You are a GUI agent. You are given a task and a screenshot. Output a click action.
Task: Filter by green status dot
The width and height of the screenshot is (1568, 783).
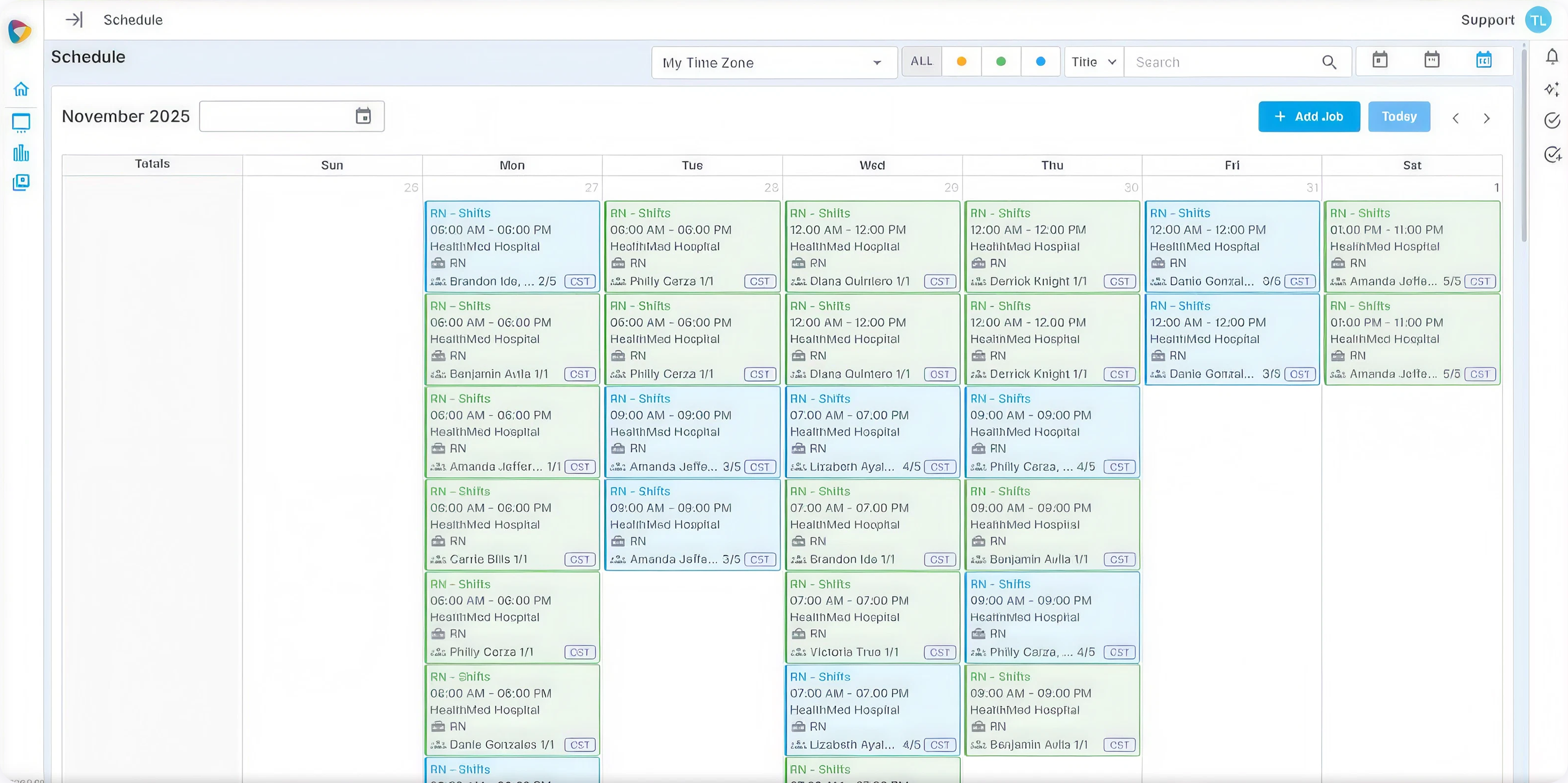pyautogui.click(x=1001, y=62)
